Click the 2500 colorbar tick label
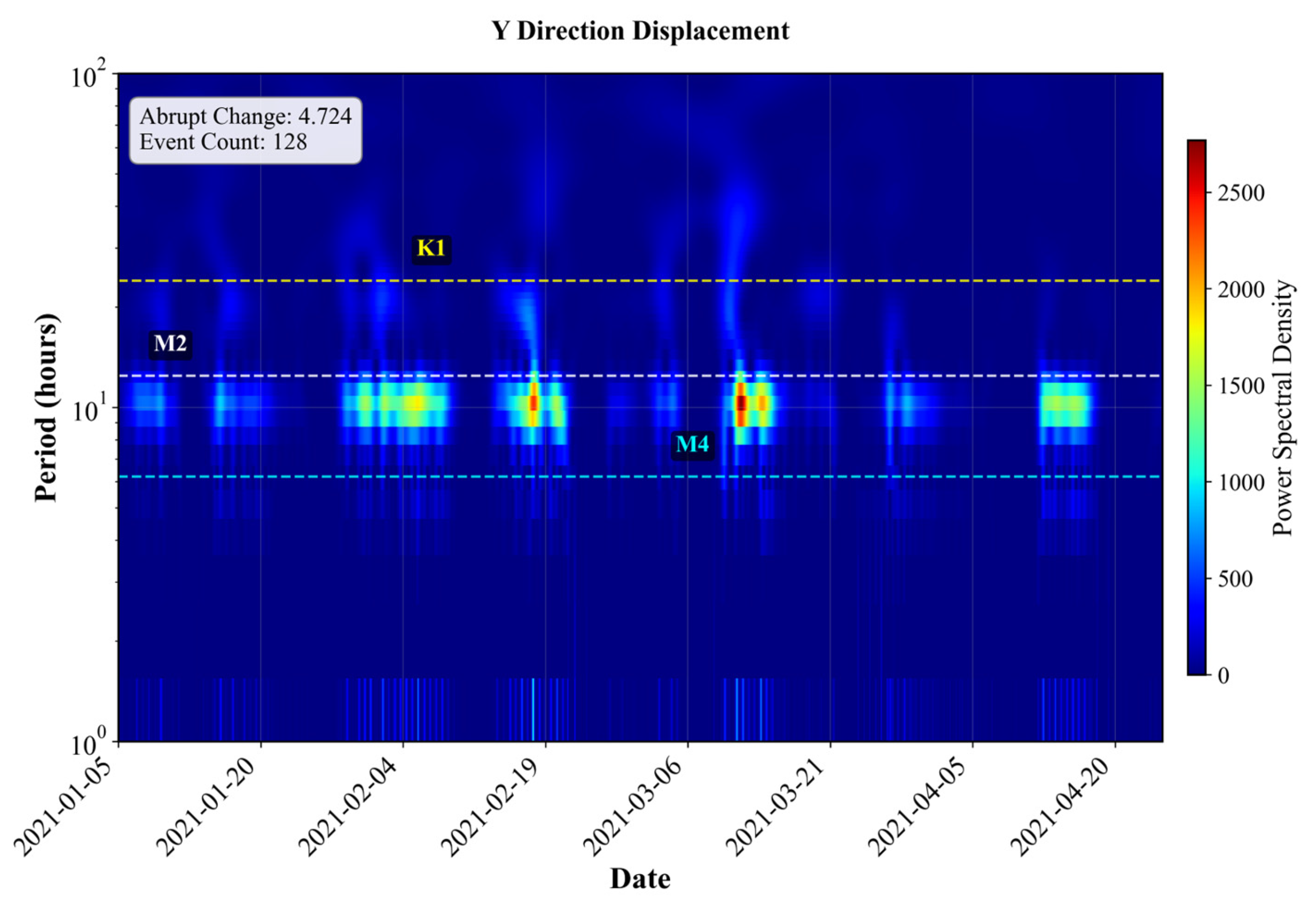The image size is (1316, 909). click(x=1242, y=193)
